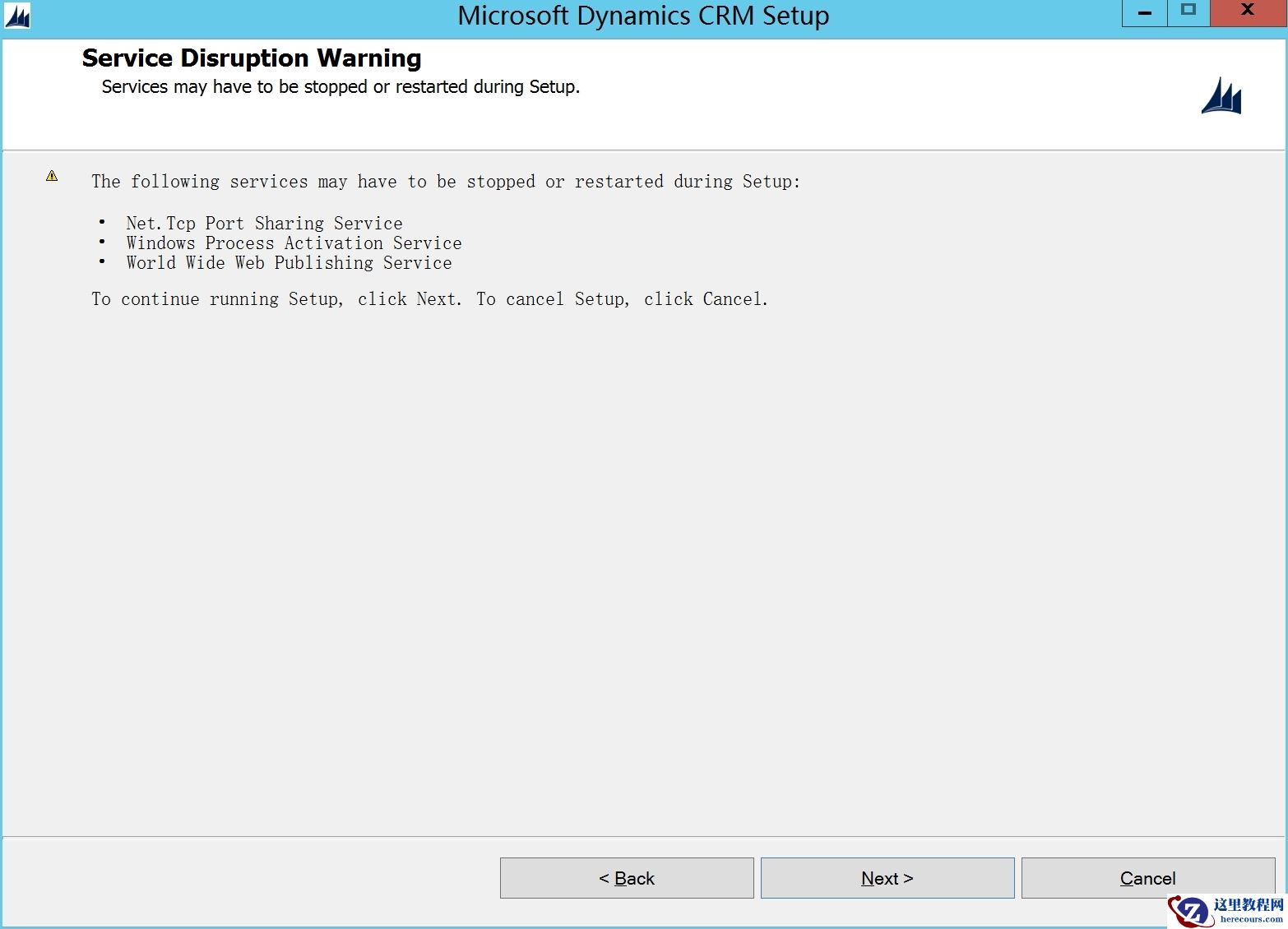Click the Next button to continue Setup

[x=887, y=878]
